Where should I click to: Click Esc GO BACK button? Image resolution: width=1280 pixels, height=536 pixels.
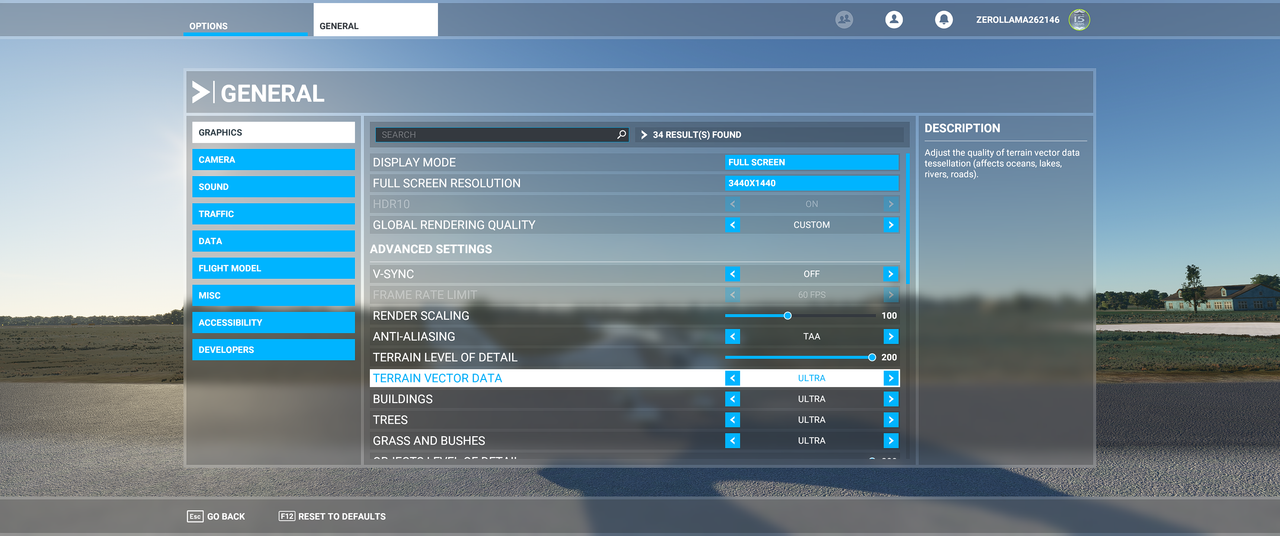click(216, 516)
